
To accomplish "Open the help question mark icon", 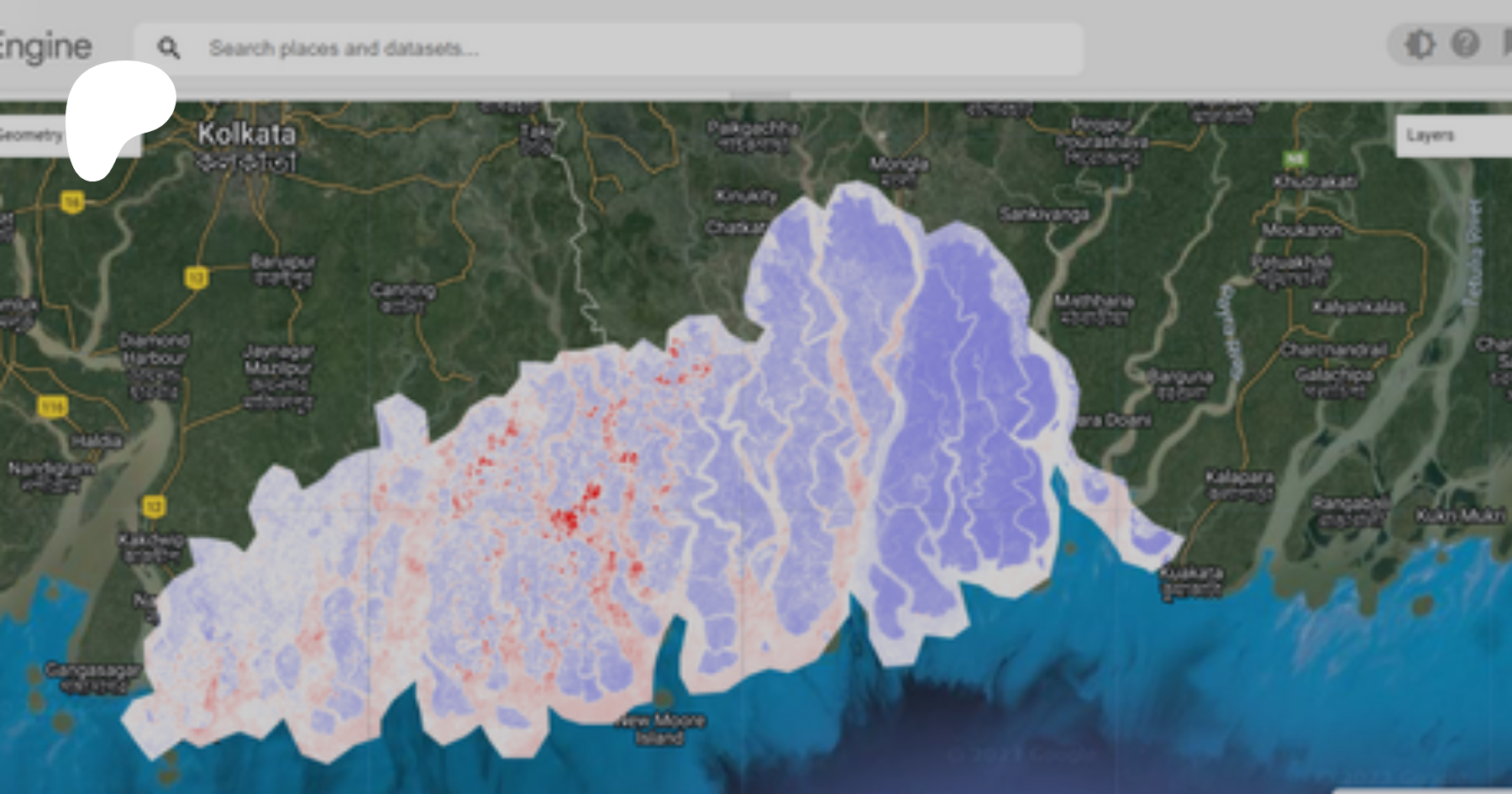I will [x=1465, y=44].
